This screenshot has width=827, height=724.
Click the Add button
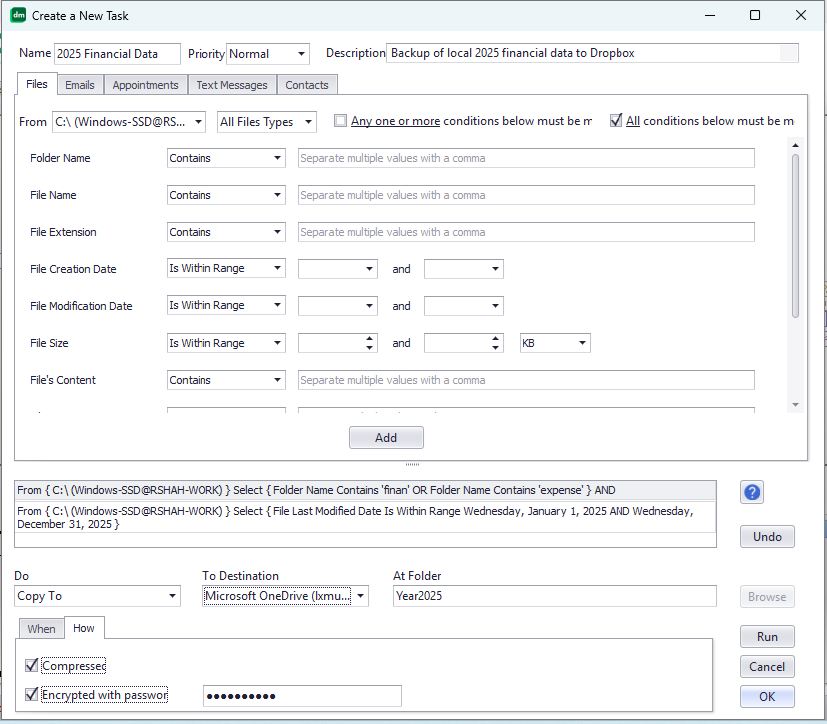coord(386,437)
